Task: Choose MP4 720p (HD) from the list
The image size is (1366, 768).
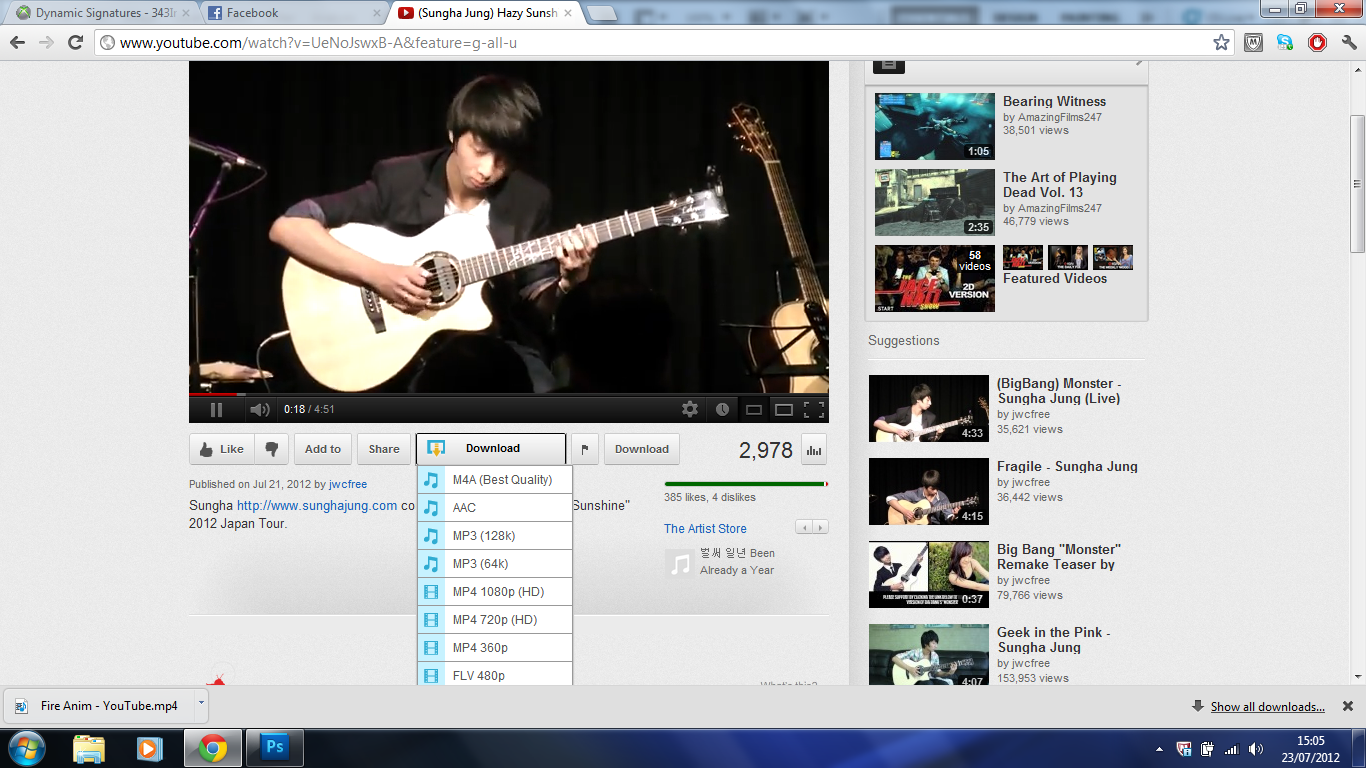Action: (494, 620)
